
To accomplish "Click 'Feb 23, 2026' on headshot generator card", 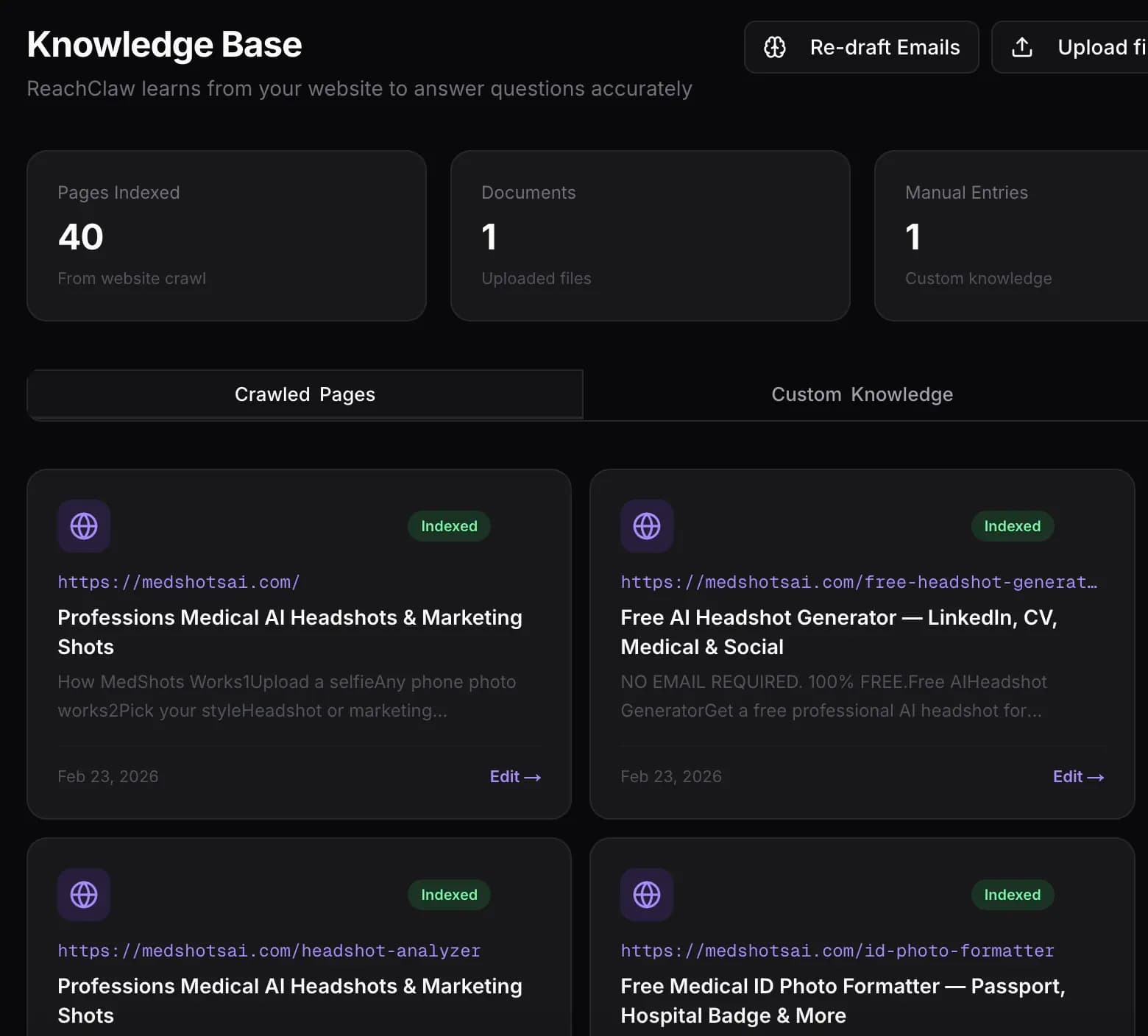I will (671, 776).
